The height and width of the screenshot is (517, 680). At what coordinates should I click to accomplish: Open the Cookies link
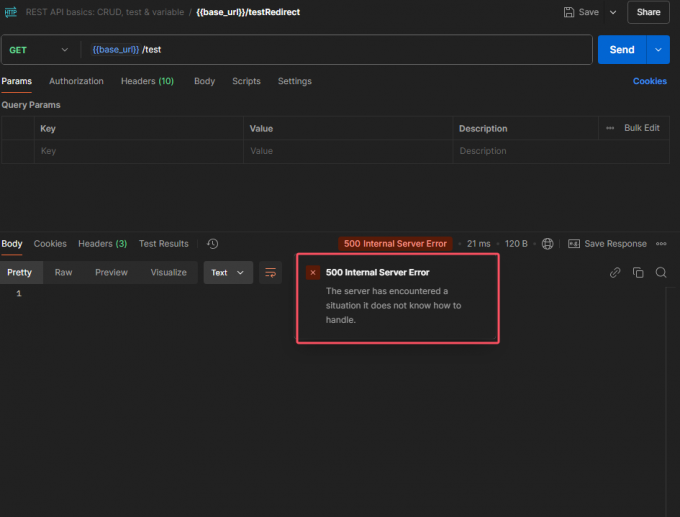649,81
